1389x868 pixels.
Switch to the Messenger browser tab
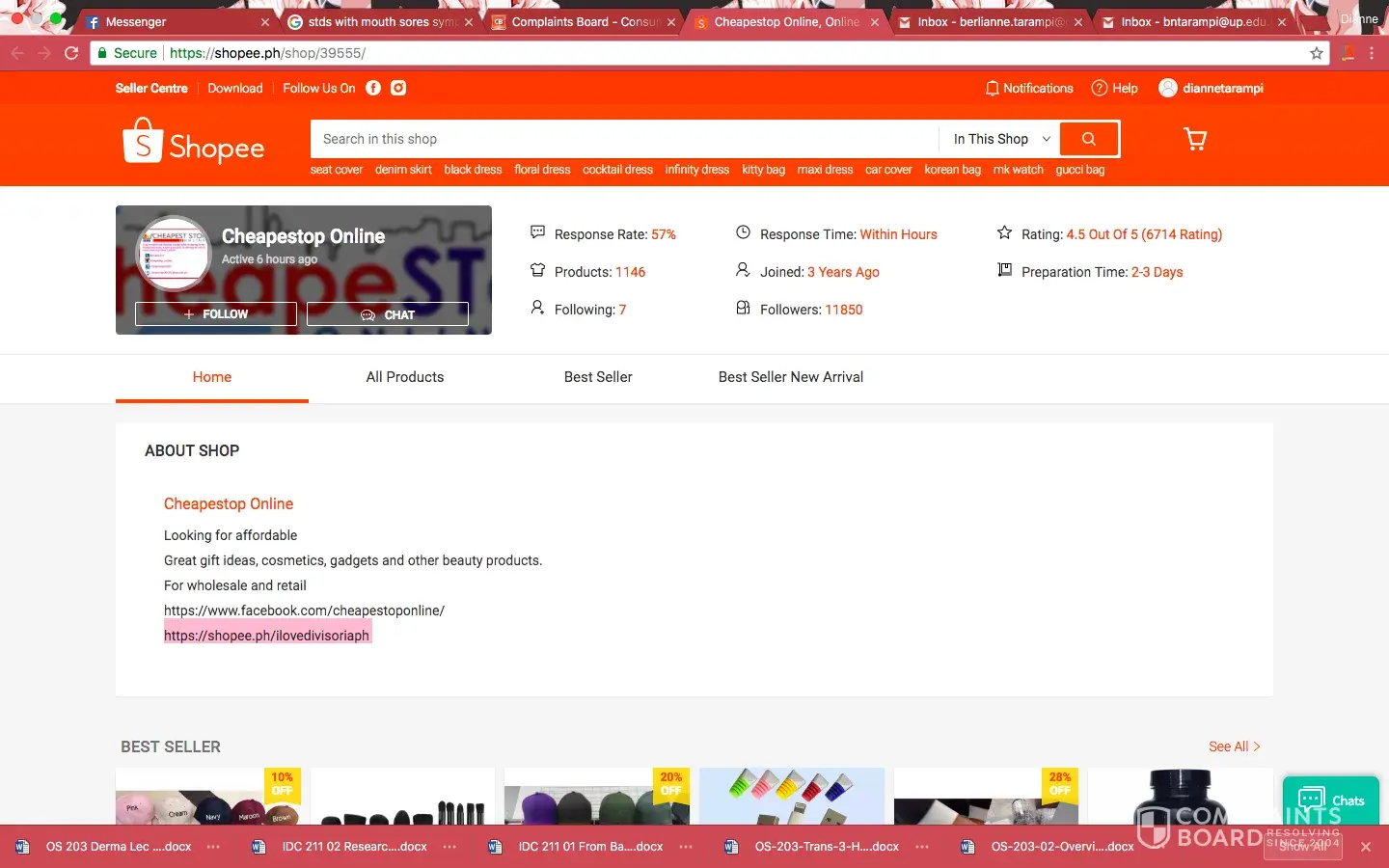[174, 22]
